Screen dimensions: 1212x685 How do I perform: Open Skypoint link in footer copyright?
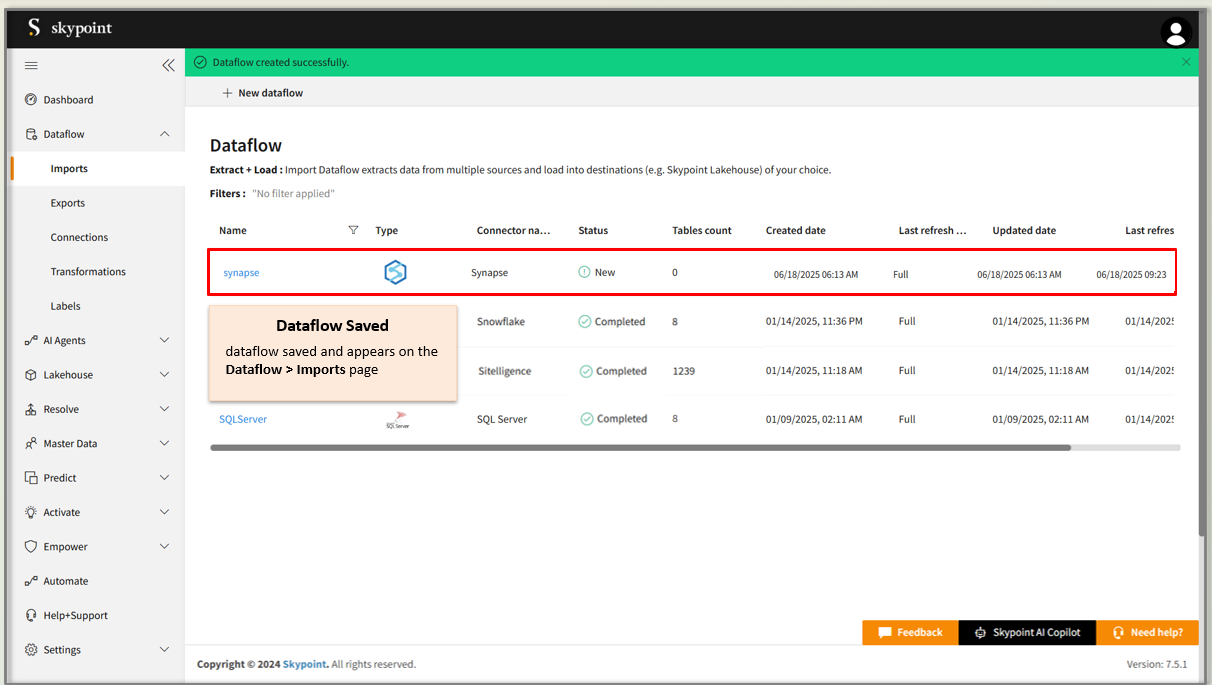pos(305,664)
